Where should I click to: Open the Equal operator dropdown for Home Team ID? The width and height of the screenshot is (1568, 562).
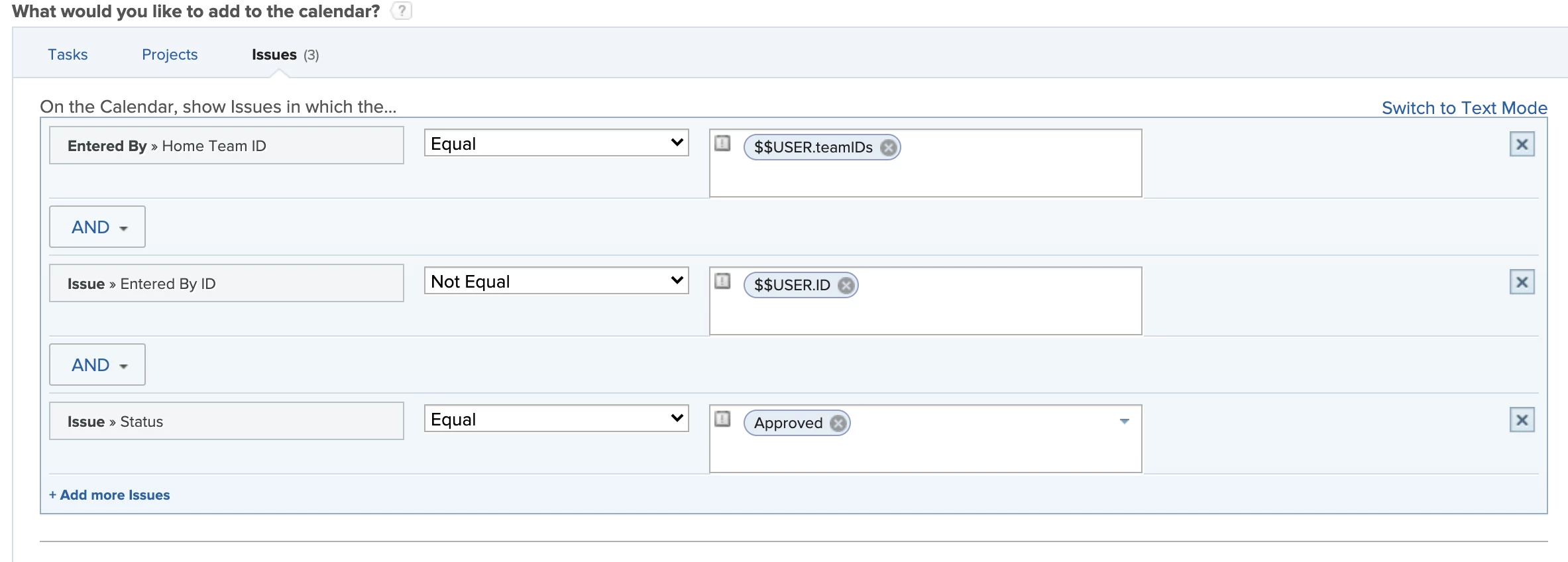click(556, 143)
